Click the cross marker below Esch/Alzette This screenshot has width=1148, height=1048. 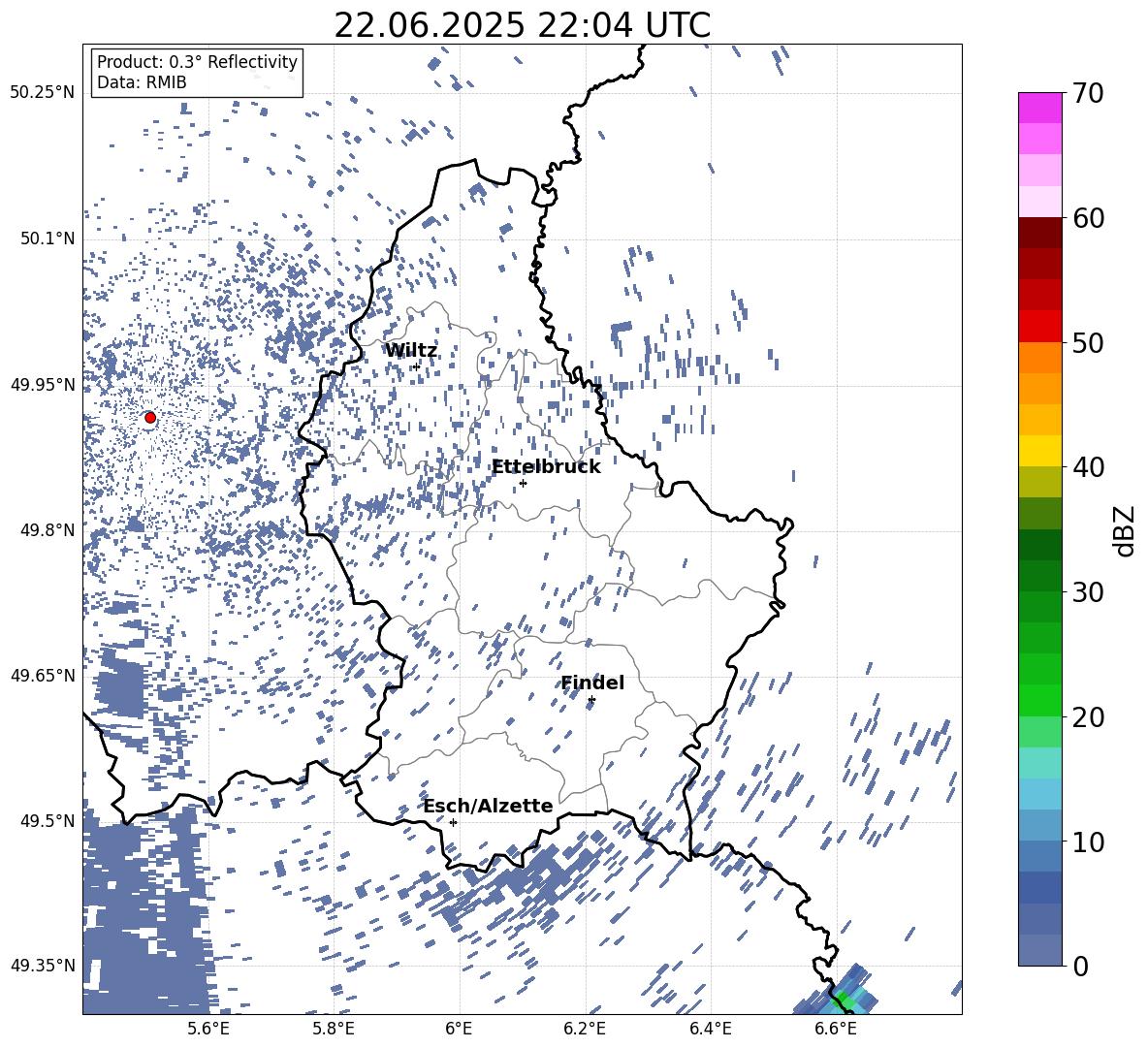click(453, 822)
